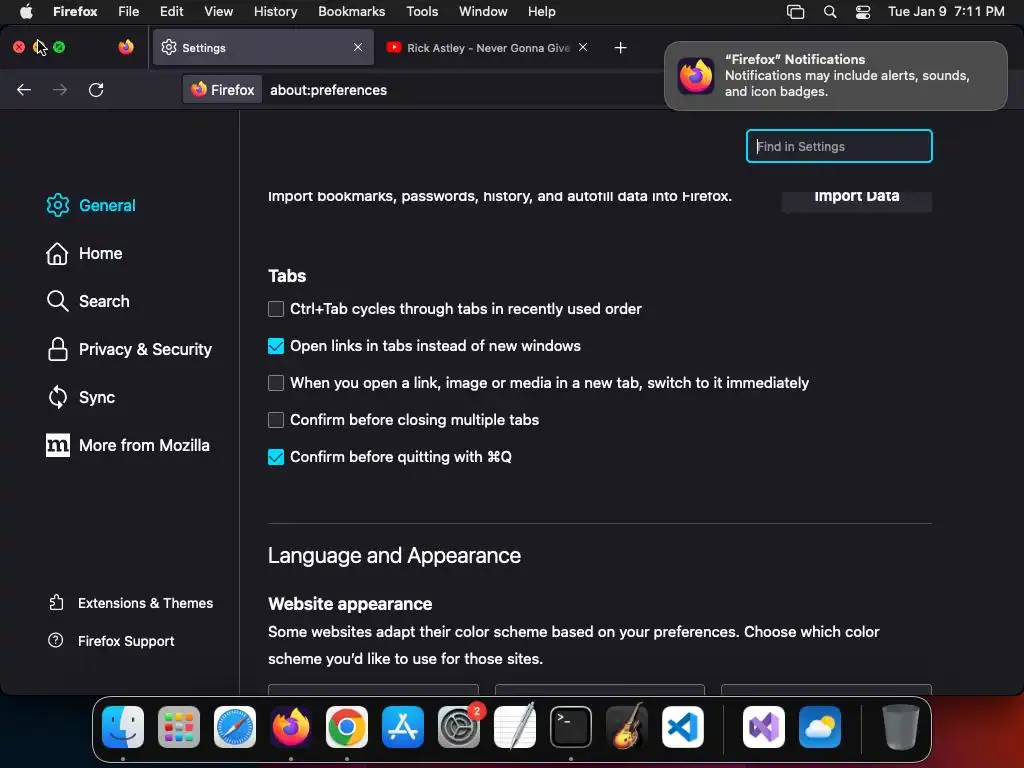Click Firefox icon in the Dock
The width and height of the screenshot is (1024, 768).
tap(291, 727)
